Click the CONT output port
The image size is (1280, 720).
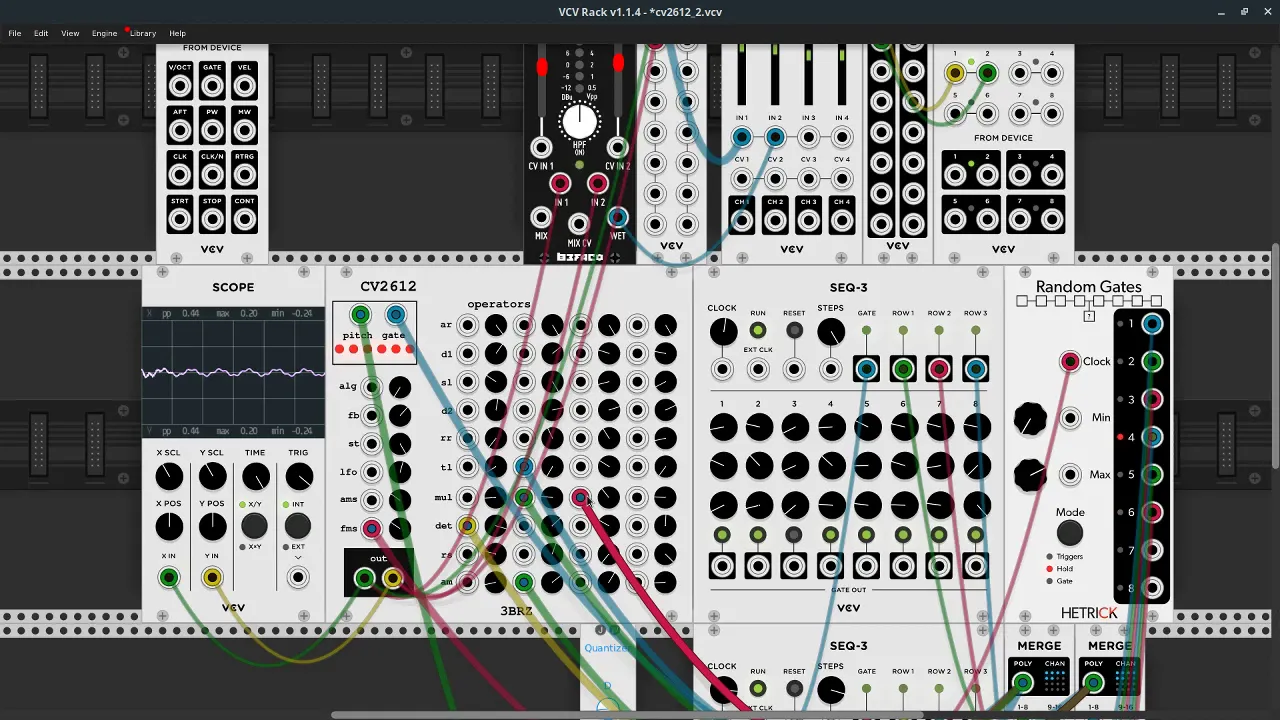tap(245, 219)
